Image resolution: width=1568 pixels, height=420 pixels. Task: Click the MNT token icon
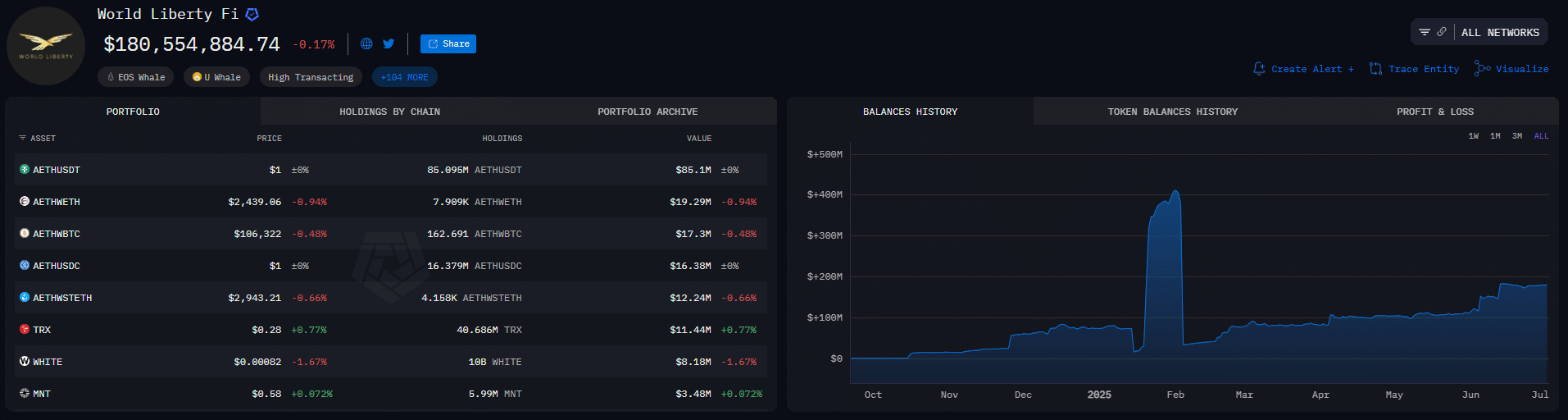(25, 393)
